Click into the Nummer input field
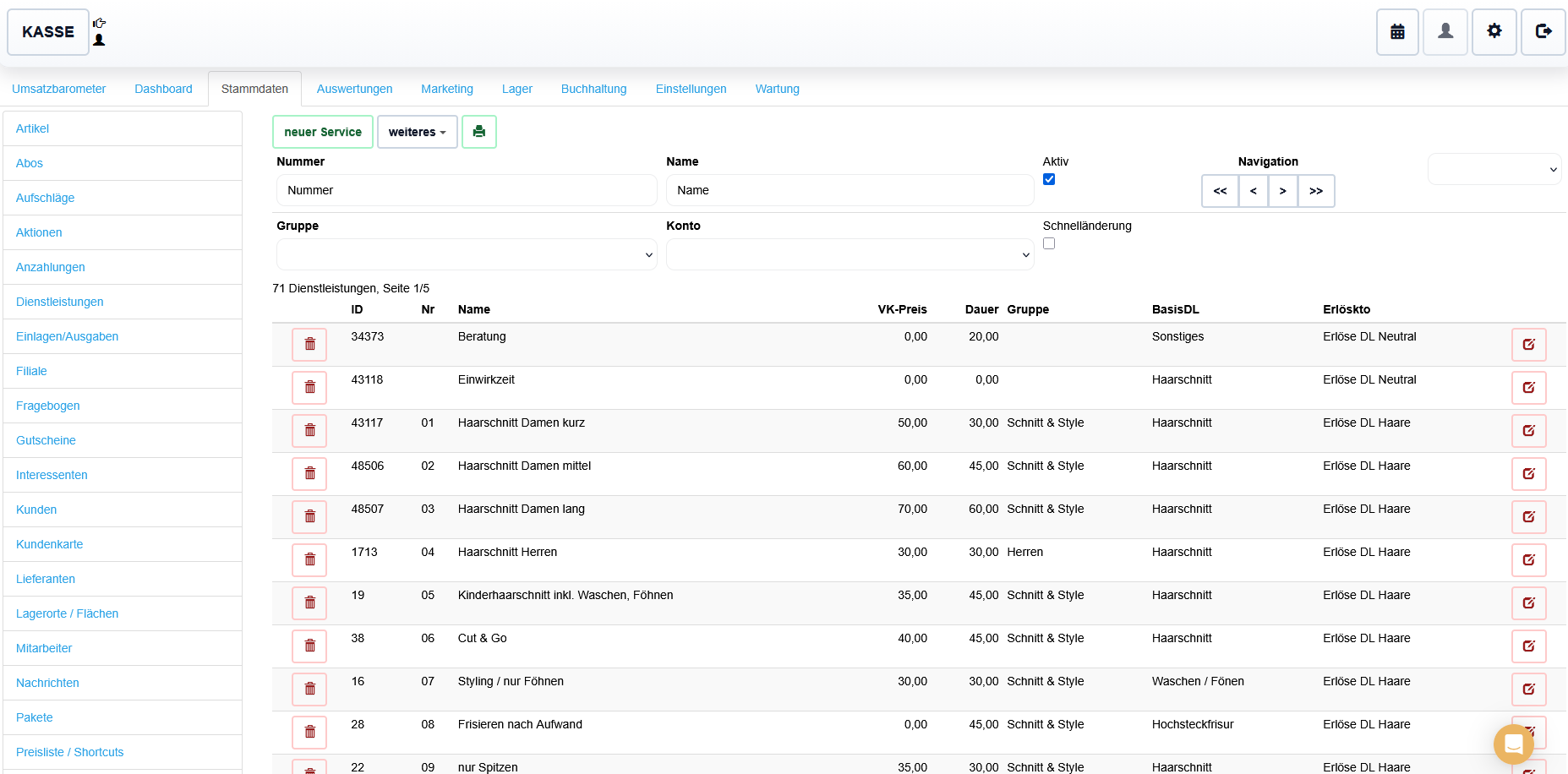 (x=467, y=190)
